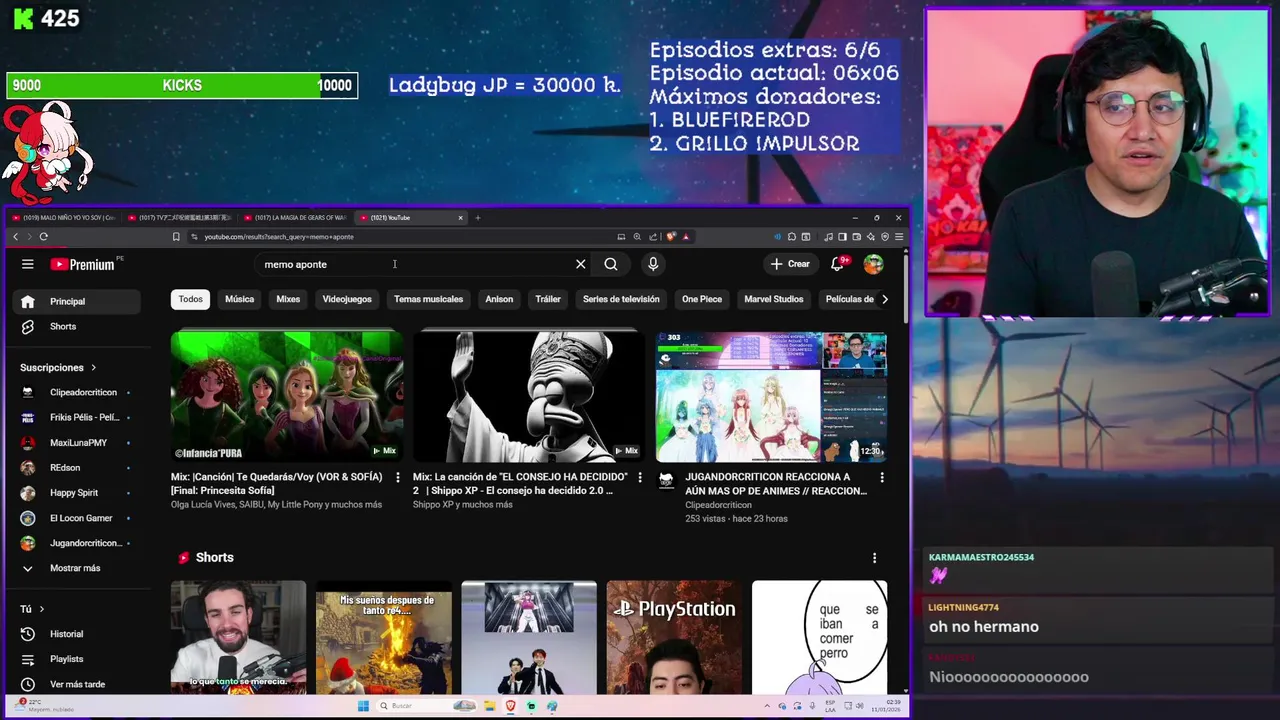The width and height of the screenshot is (1280, 720).
Task: Bookmark page with address bar icon
Action: [x=176, y=237]
